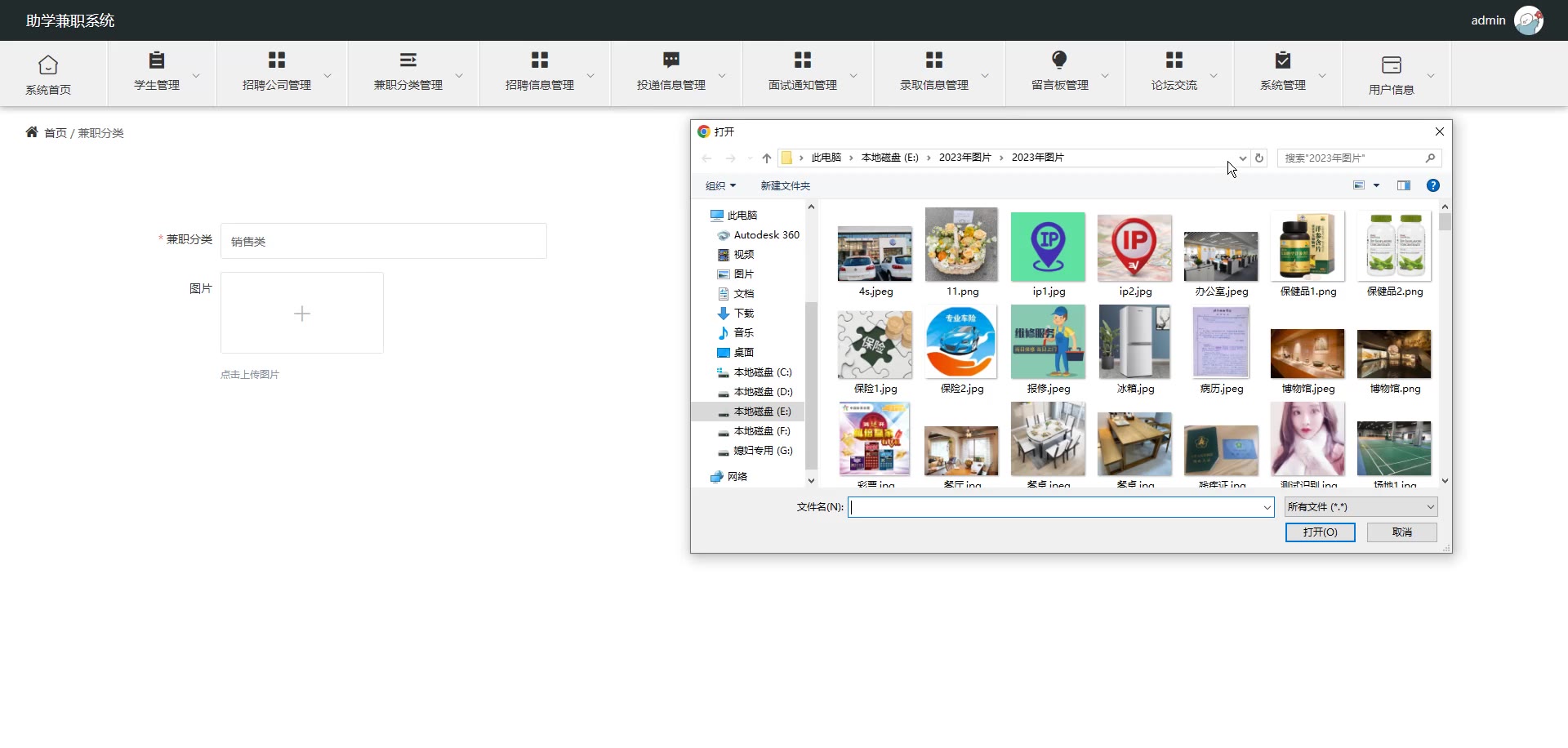Open the address bar history dropdown
This screenshot has width=1568, height=748.
[1243, 158]
